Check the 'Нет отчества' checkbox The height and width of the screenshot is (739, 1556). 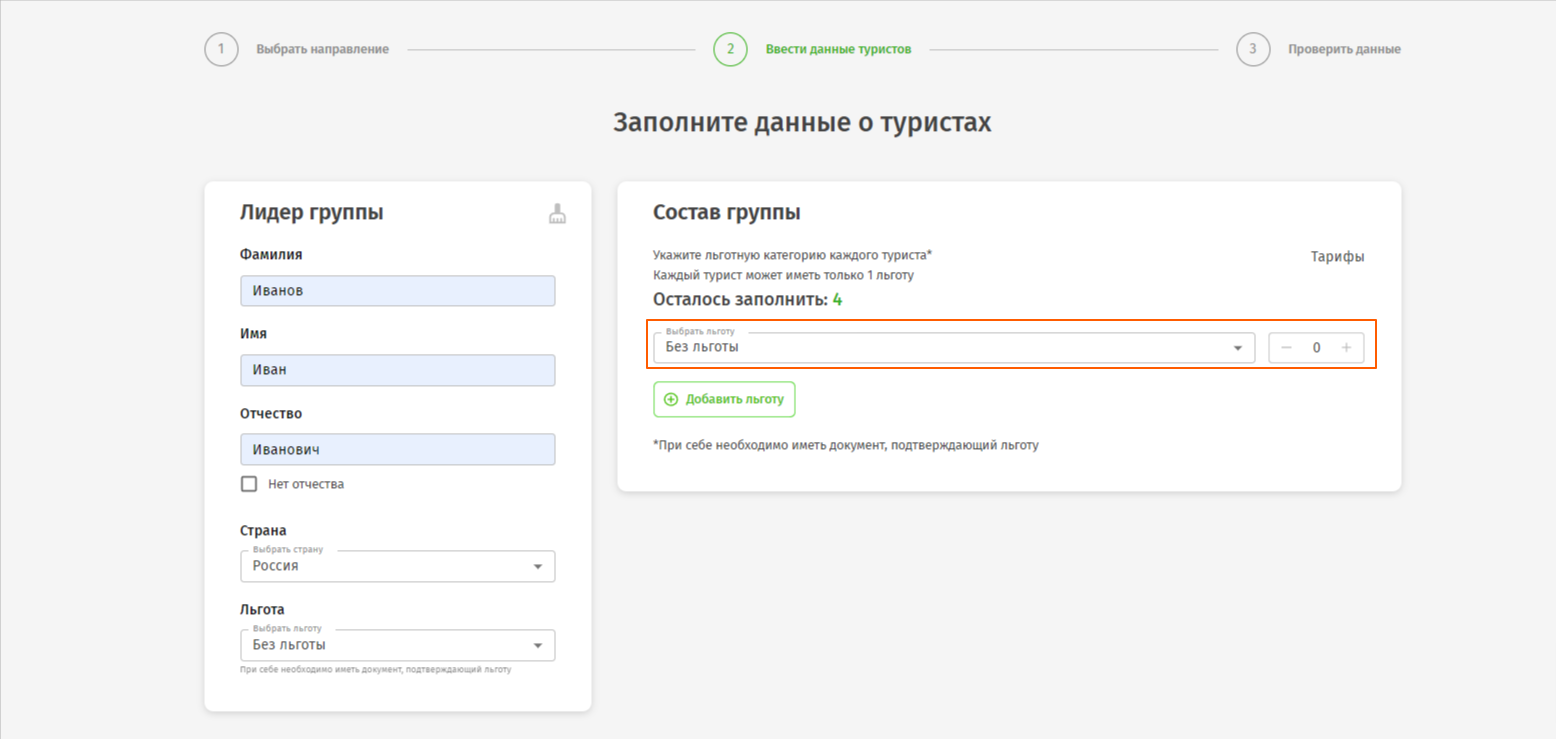[249, 484]
